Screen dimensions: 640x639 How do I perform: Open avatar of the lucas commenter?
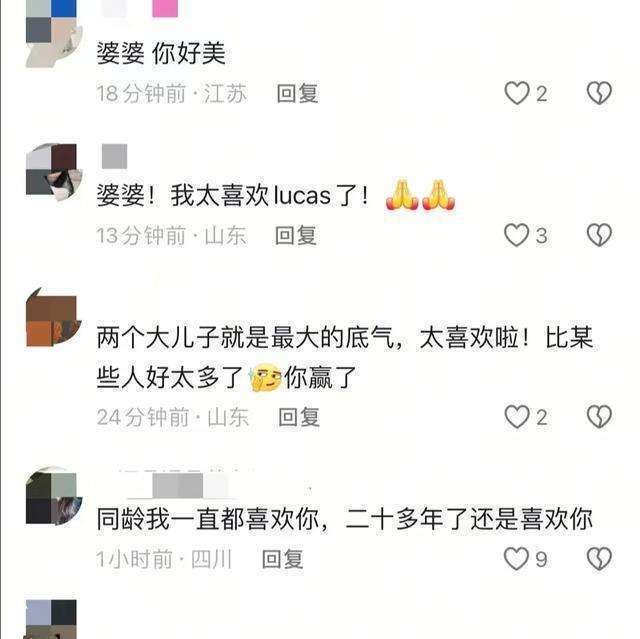[53, 172]
